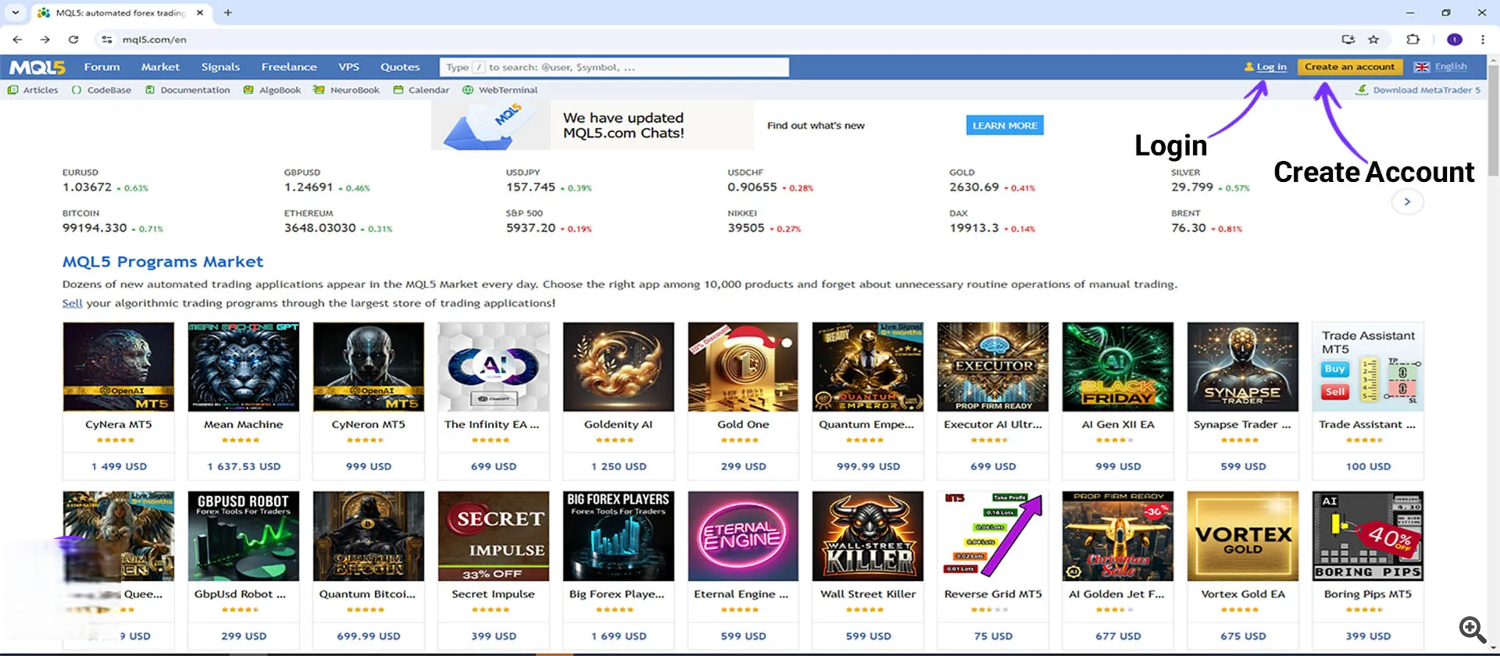The height and width of the screenshot is (656, 1500).
Task: Open Synapse Trader product thumbnail
Action: coord(1243,367)
